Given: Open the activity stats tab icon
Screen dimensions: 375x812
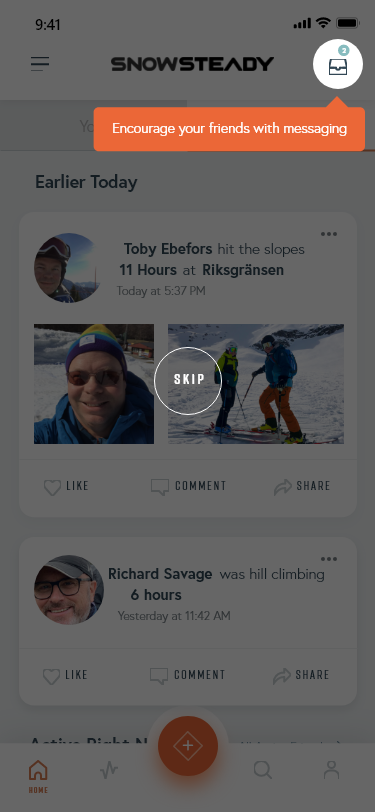Looking at the screenshot, I should pyautogui.click(x=109, y=770).
